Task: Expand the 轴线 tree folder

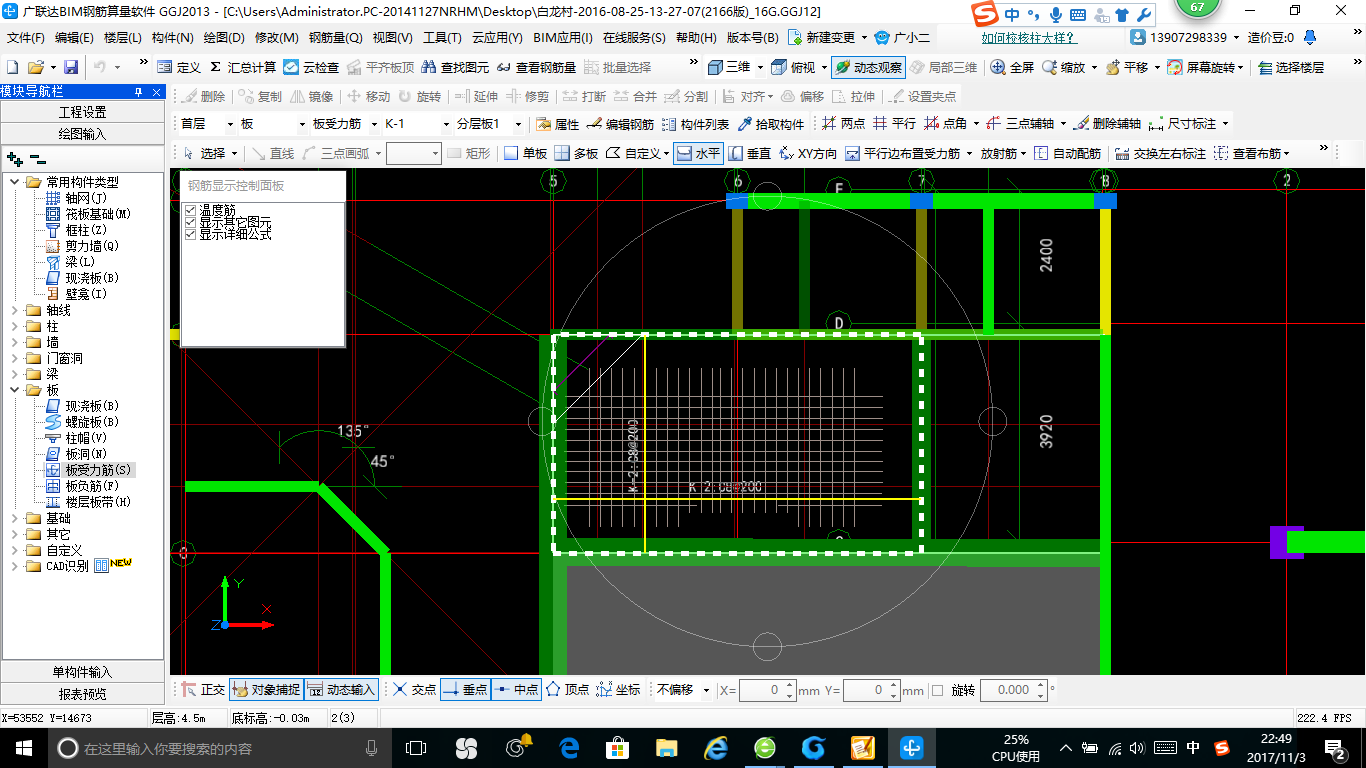Action: 15,310
